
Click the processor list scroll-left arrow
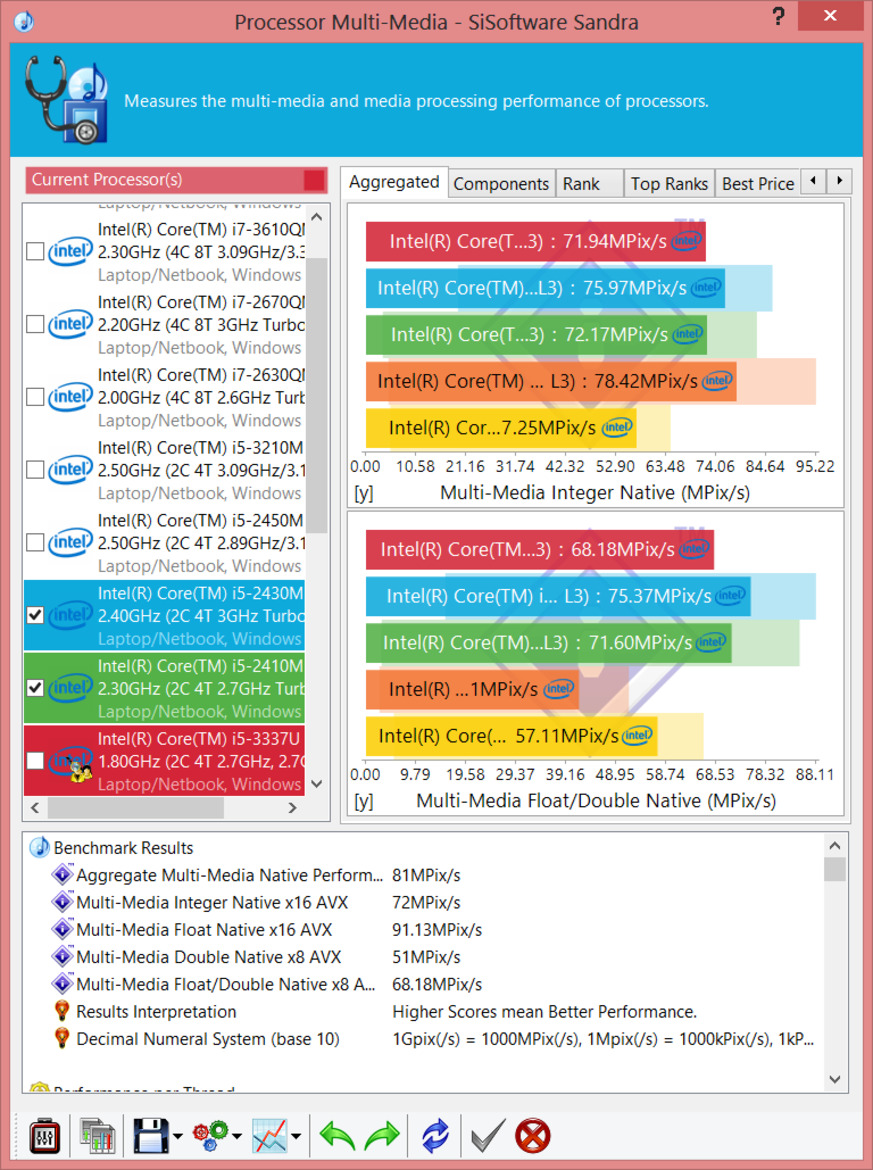pos(35,807)
